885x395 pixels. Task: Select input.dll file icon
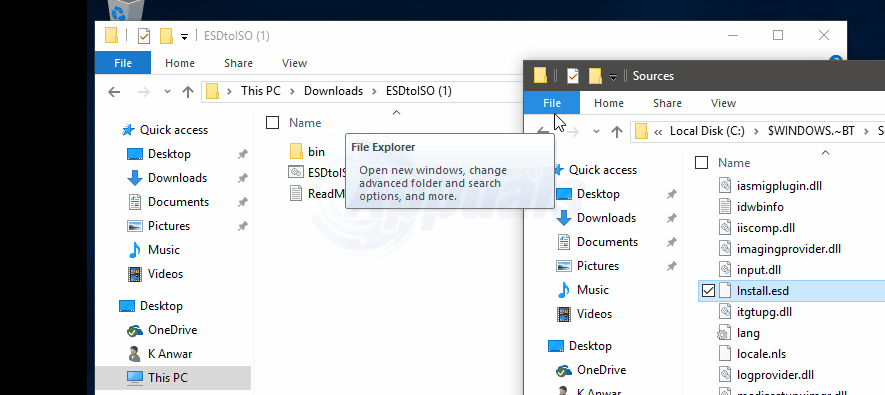tap(725, 270)
